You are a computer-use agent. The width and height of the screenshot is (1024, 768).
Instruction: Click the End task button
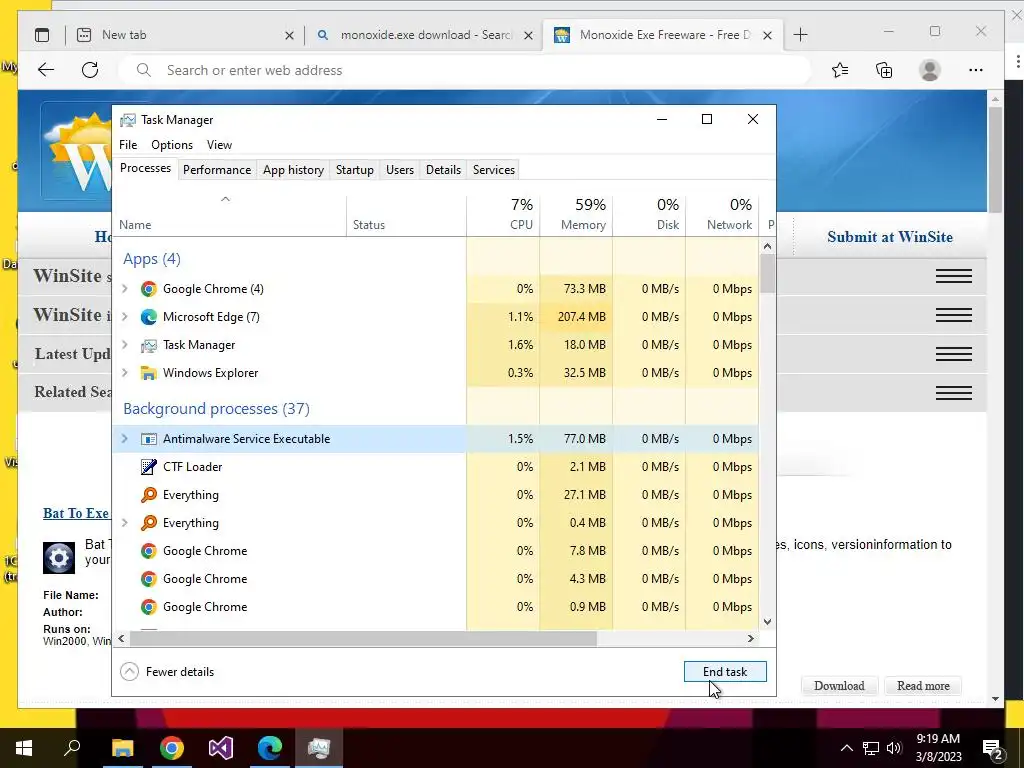coord(725,671)
